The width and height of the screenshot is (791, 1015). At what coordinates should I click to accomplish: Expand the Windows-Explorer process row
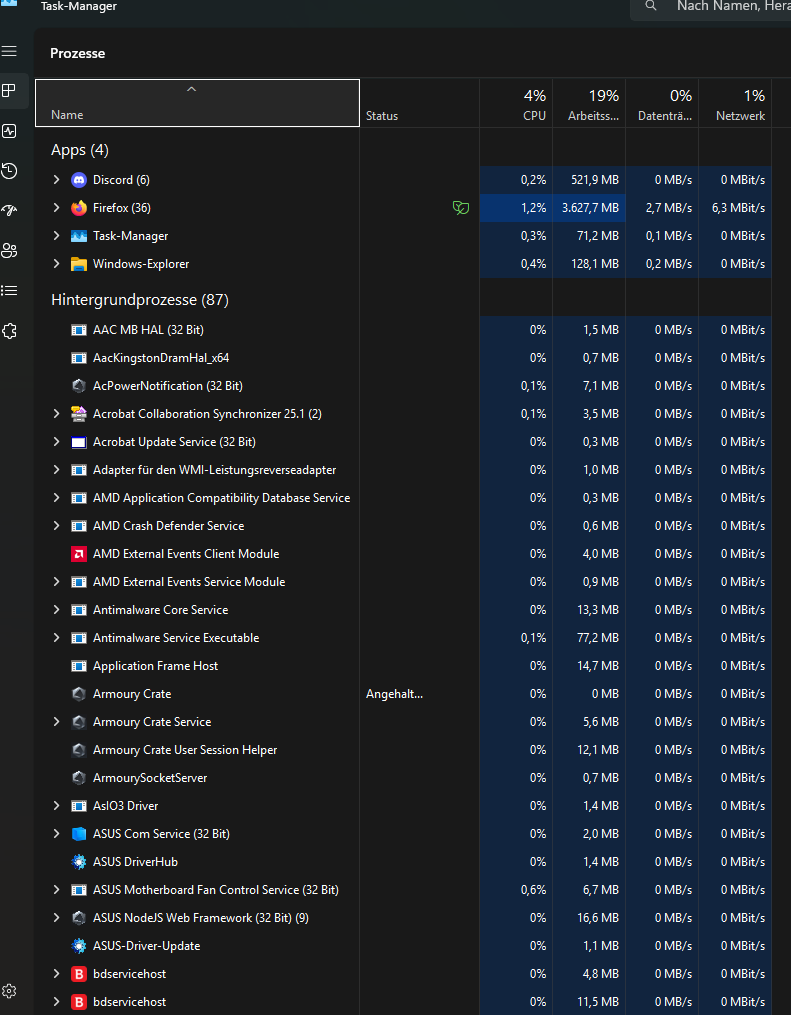(x=56, y=263)
